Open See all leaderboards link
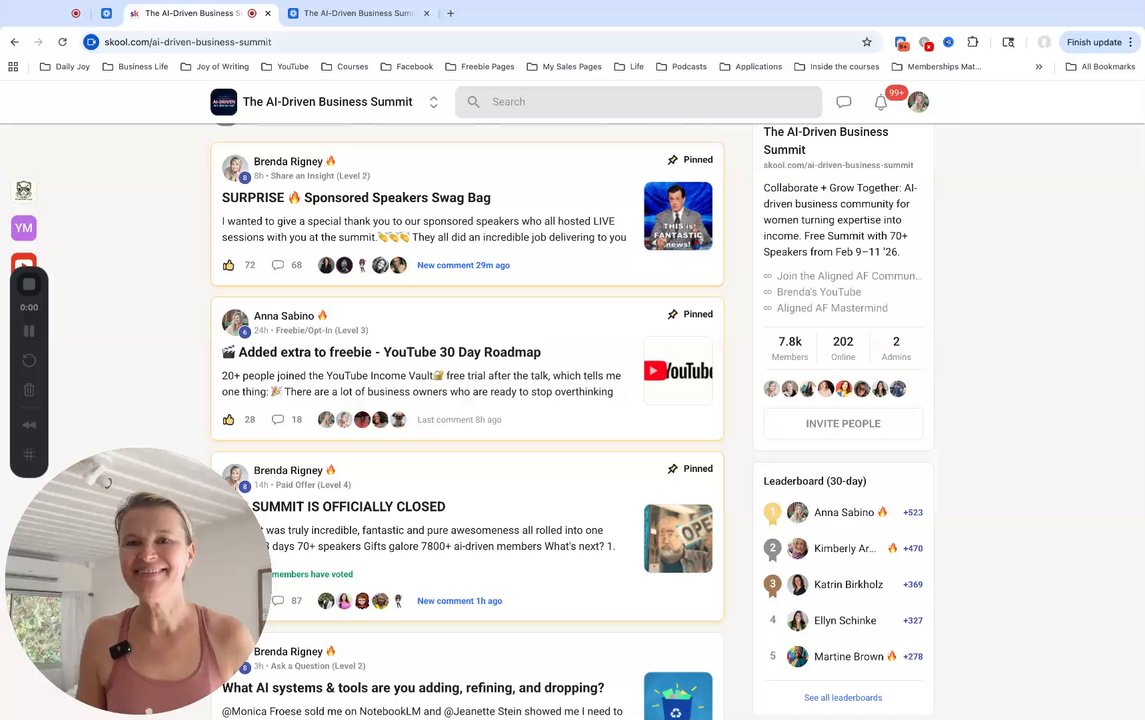 point(843,697)
